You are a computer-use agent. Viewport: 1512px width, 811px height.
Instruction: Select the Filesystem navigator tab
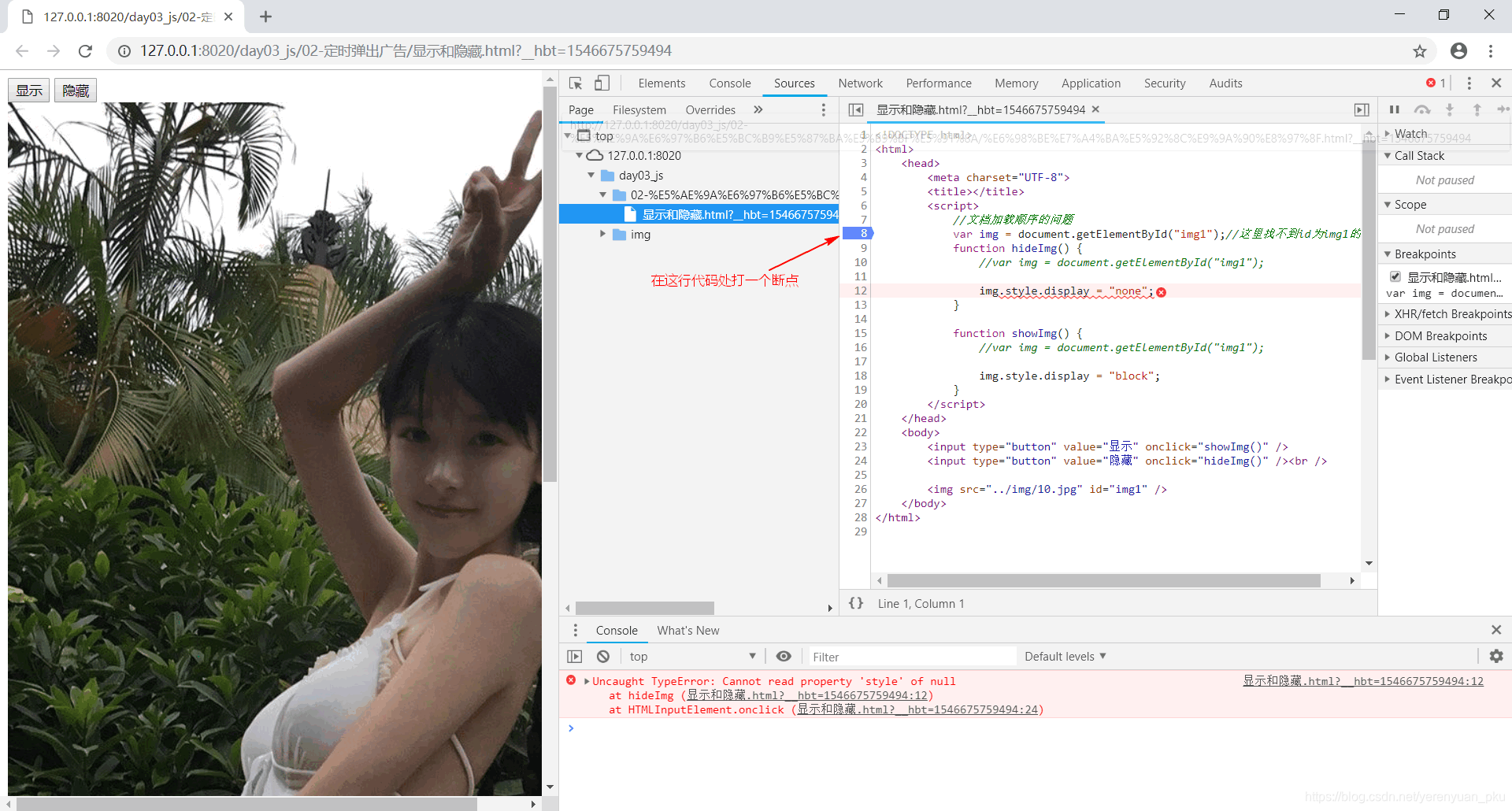[639, 109]
